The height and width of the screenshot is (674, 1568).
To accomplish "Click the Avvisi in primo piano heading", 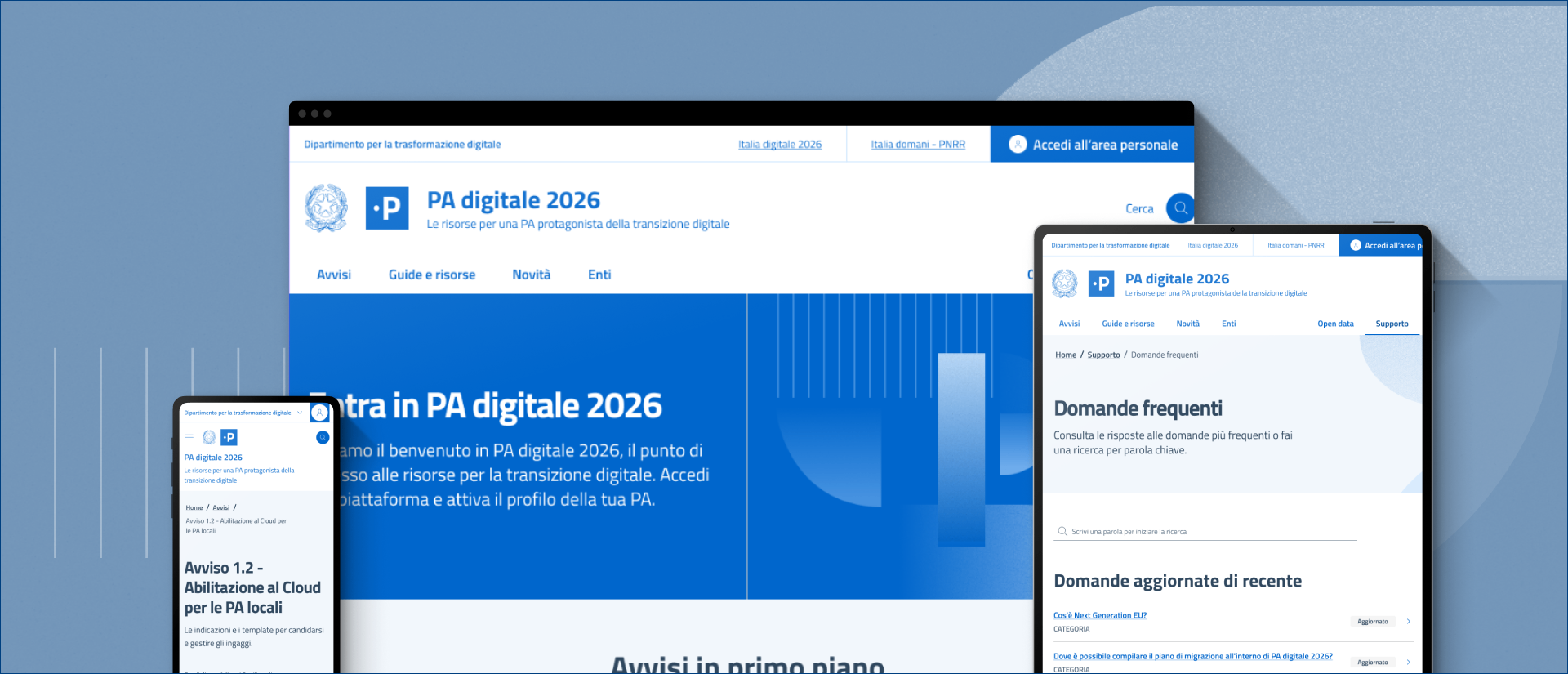I will [748, 664].
